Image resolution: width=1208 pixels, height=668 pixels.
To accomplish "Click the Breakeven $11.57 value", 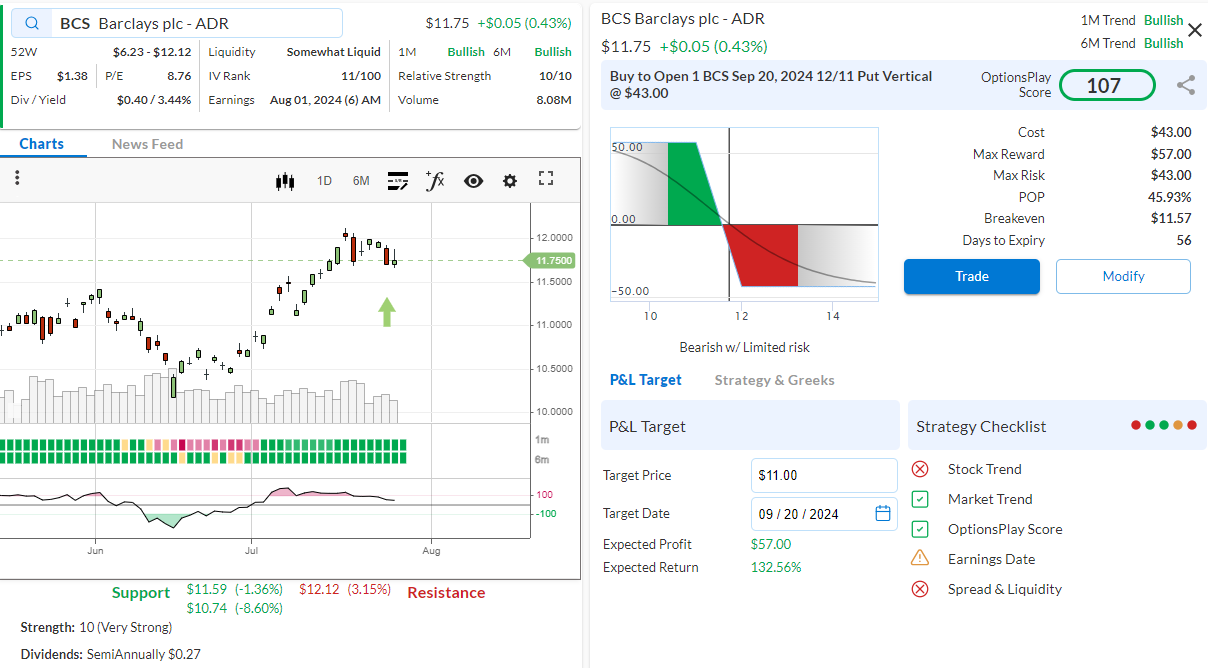I will tap(1171, 218).
